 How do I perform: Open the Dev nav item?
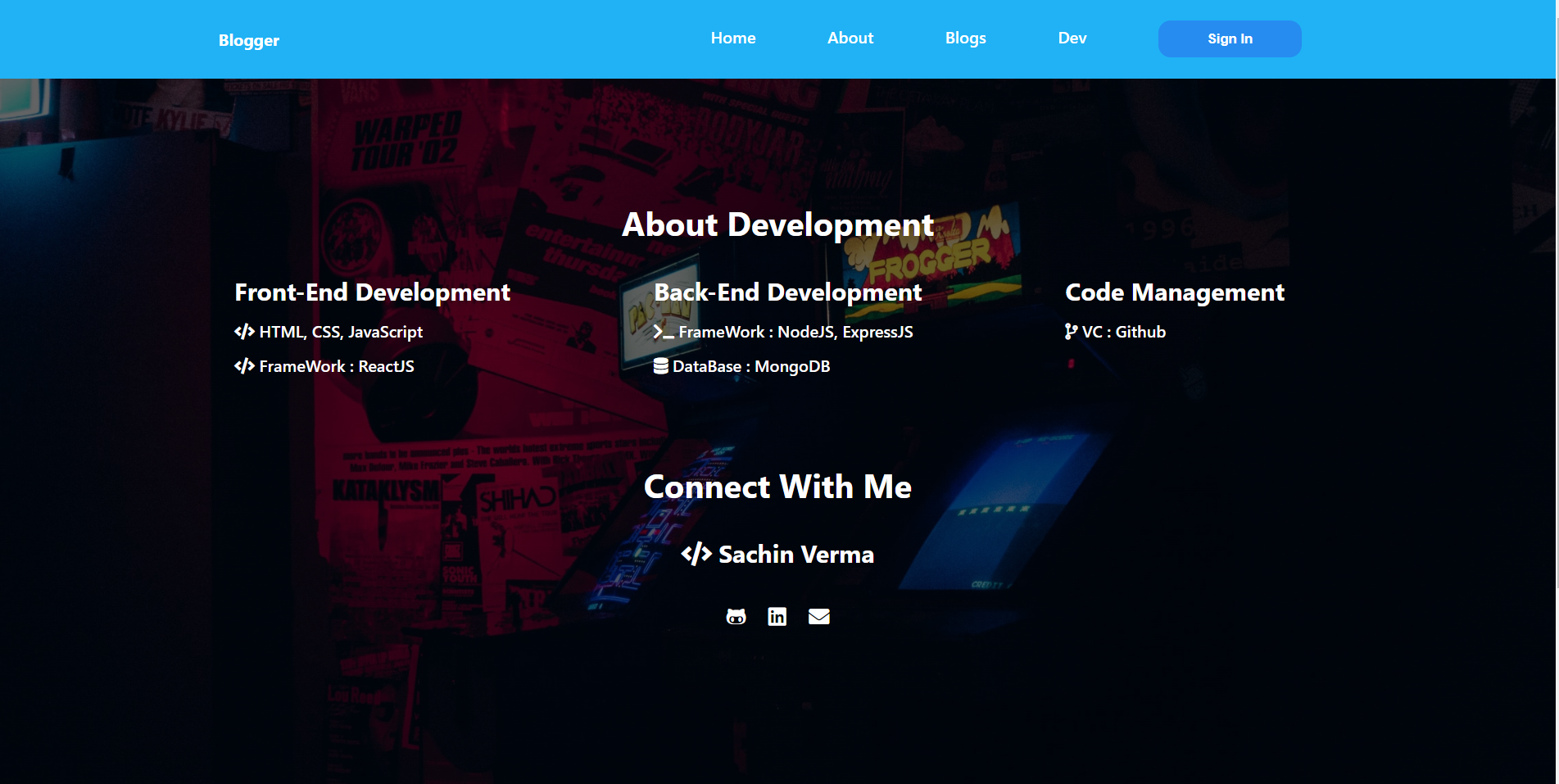1072,39
